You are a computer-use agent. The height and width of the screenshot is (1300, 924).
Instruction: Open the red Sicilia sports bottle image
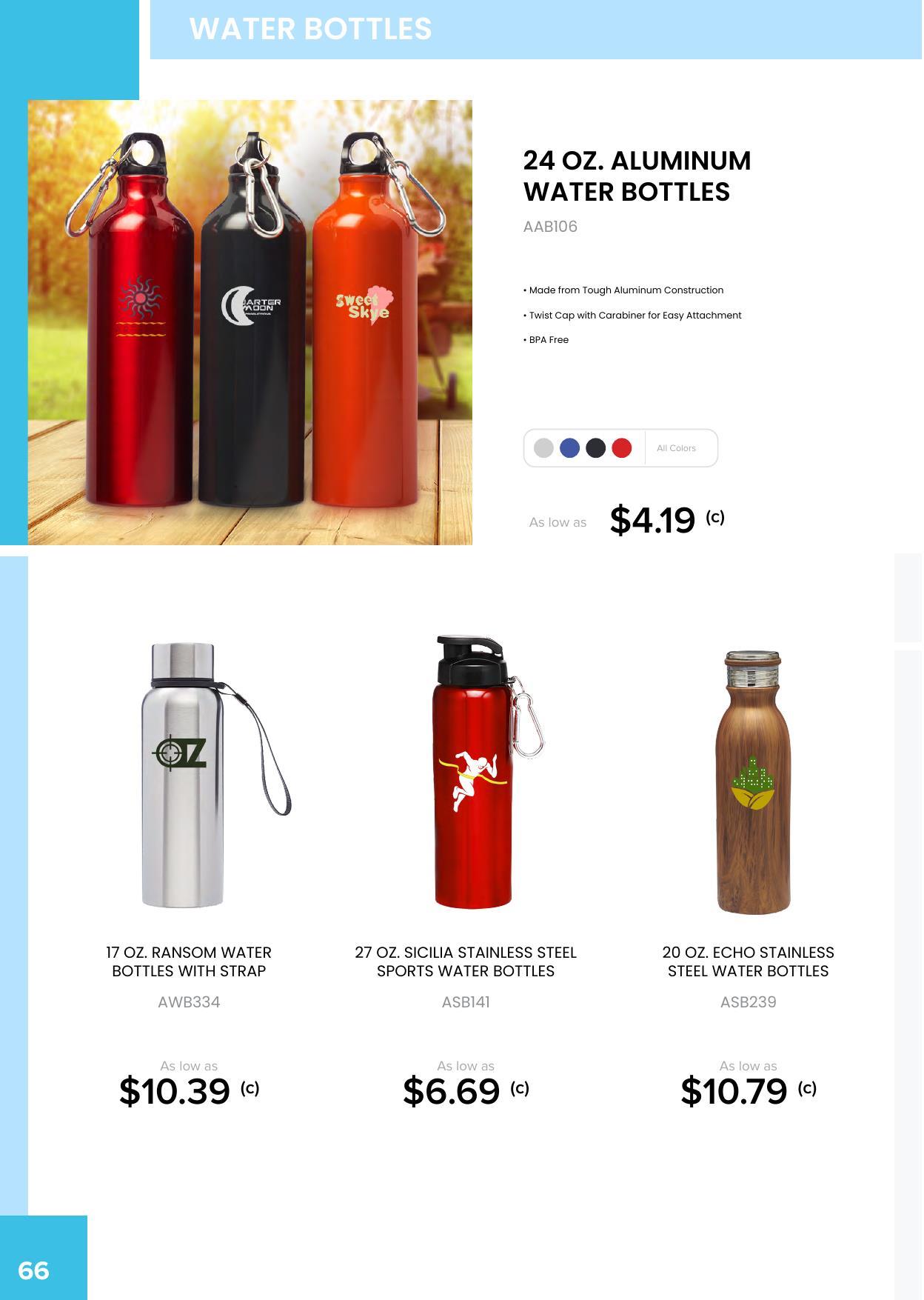489,771
